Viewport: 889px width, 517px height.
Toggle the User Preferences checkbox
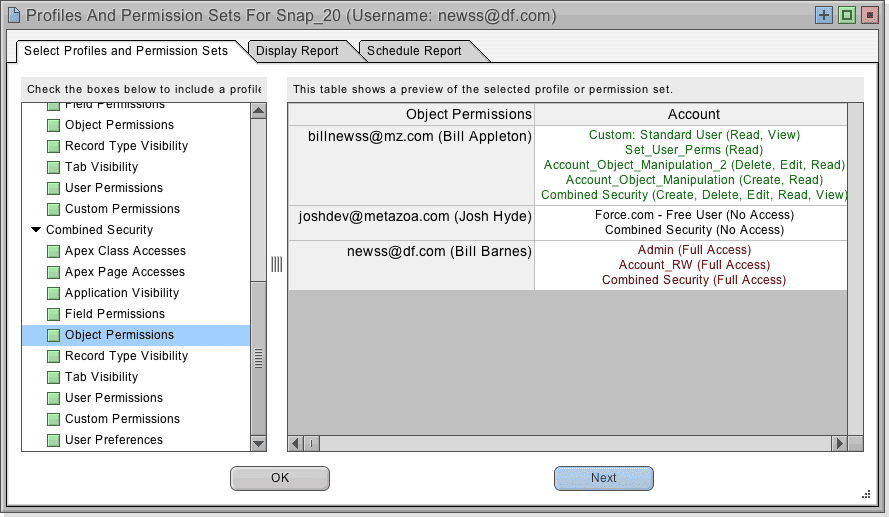click(x=53, y=440)
